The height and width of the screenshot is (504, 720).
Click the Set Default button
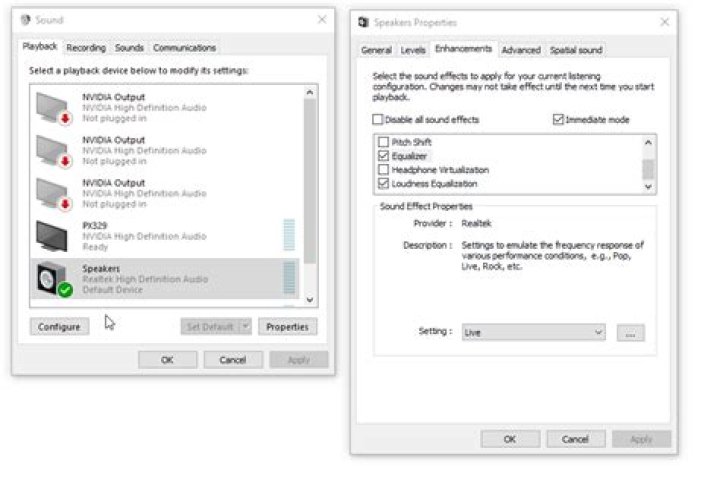(x=210, y=326)
